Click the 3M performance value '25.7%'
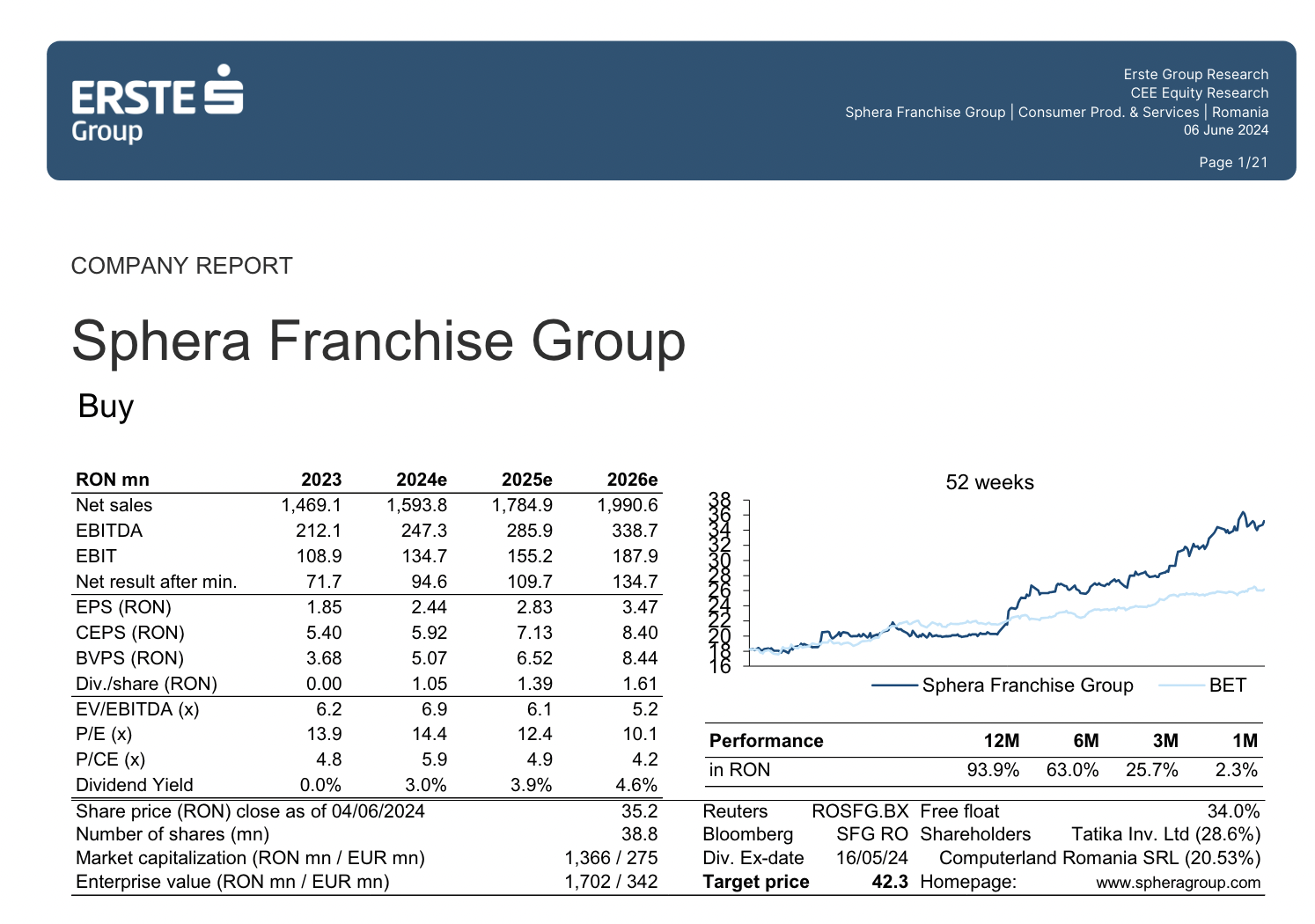 pos(1151,770)
